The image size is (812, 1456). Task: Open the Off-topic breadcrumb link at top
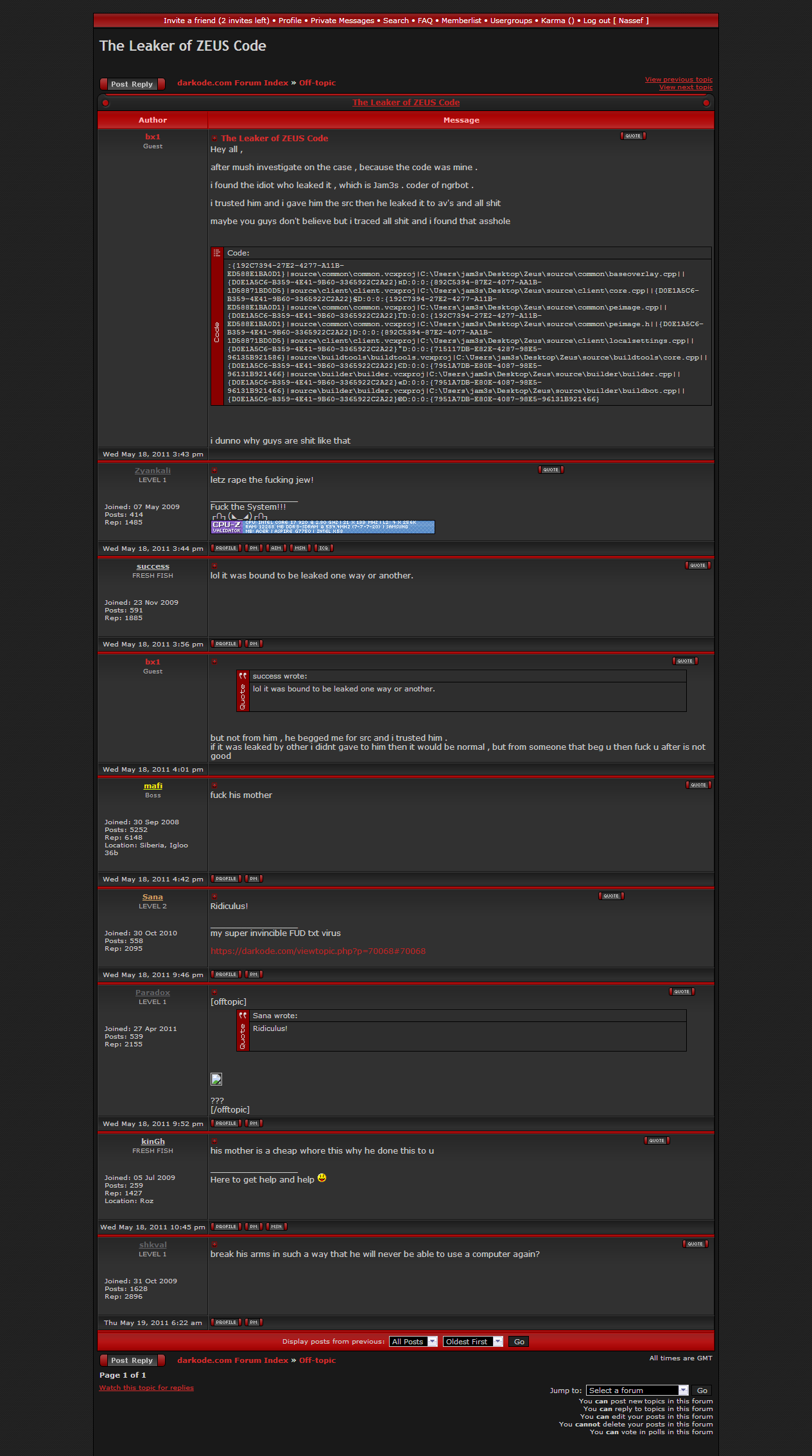click(x=317, y=83)
